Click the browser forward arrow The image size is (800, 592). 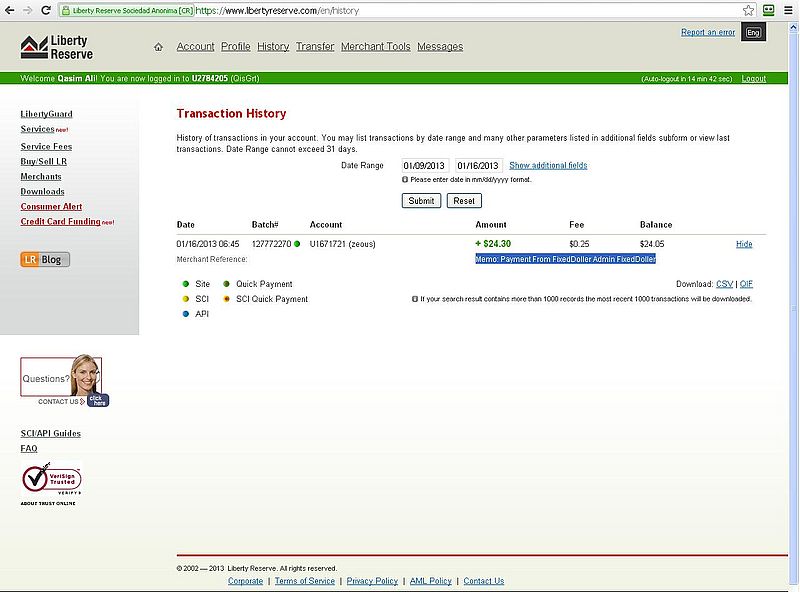(28, 10)
